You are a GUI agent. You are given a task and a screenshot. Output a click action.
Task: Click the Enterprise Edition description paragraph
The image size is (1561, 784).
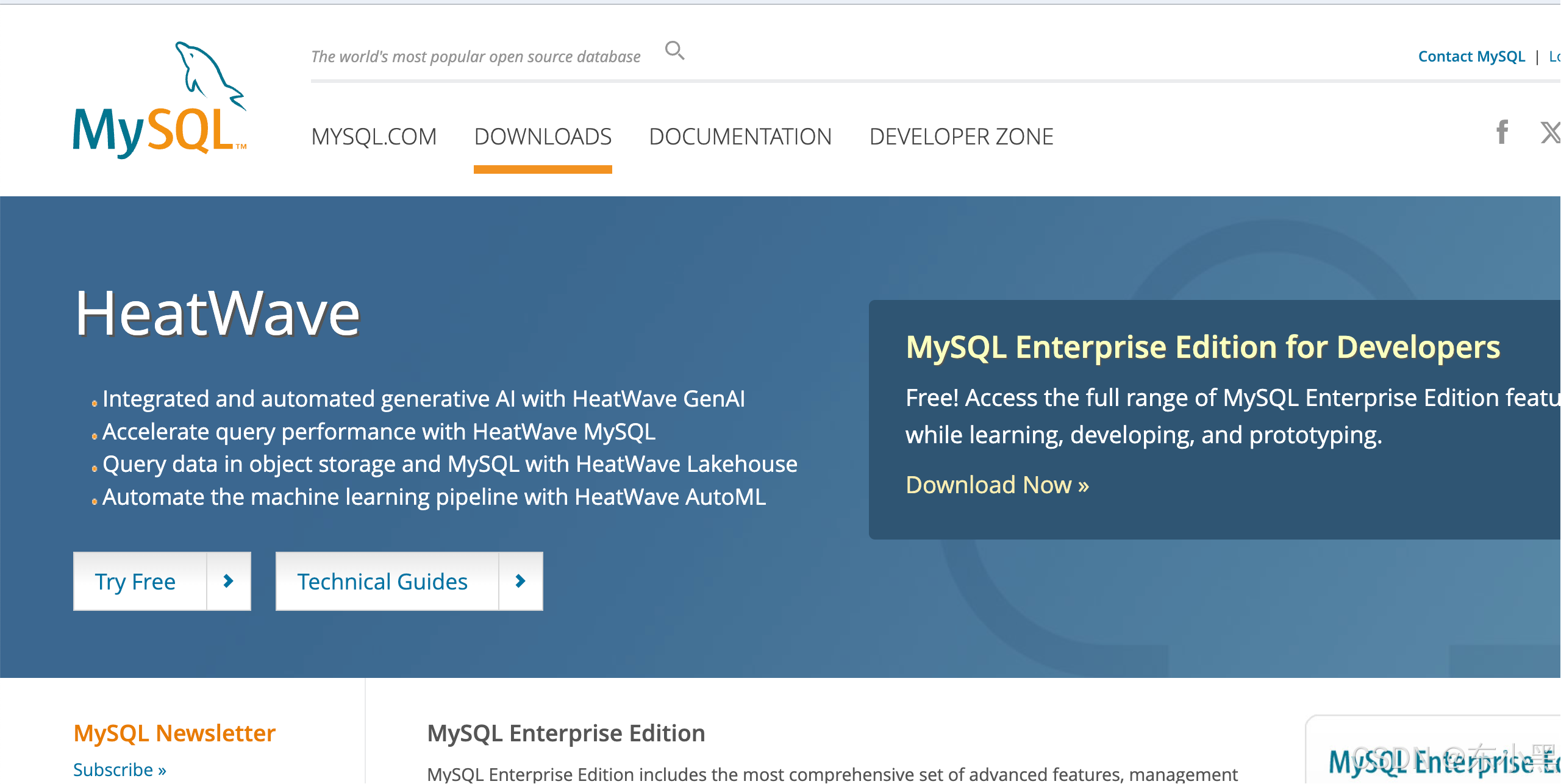click(832, 774)
